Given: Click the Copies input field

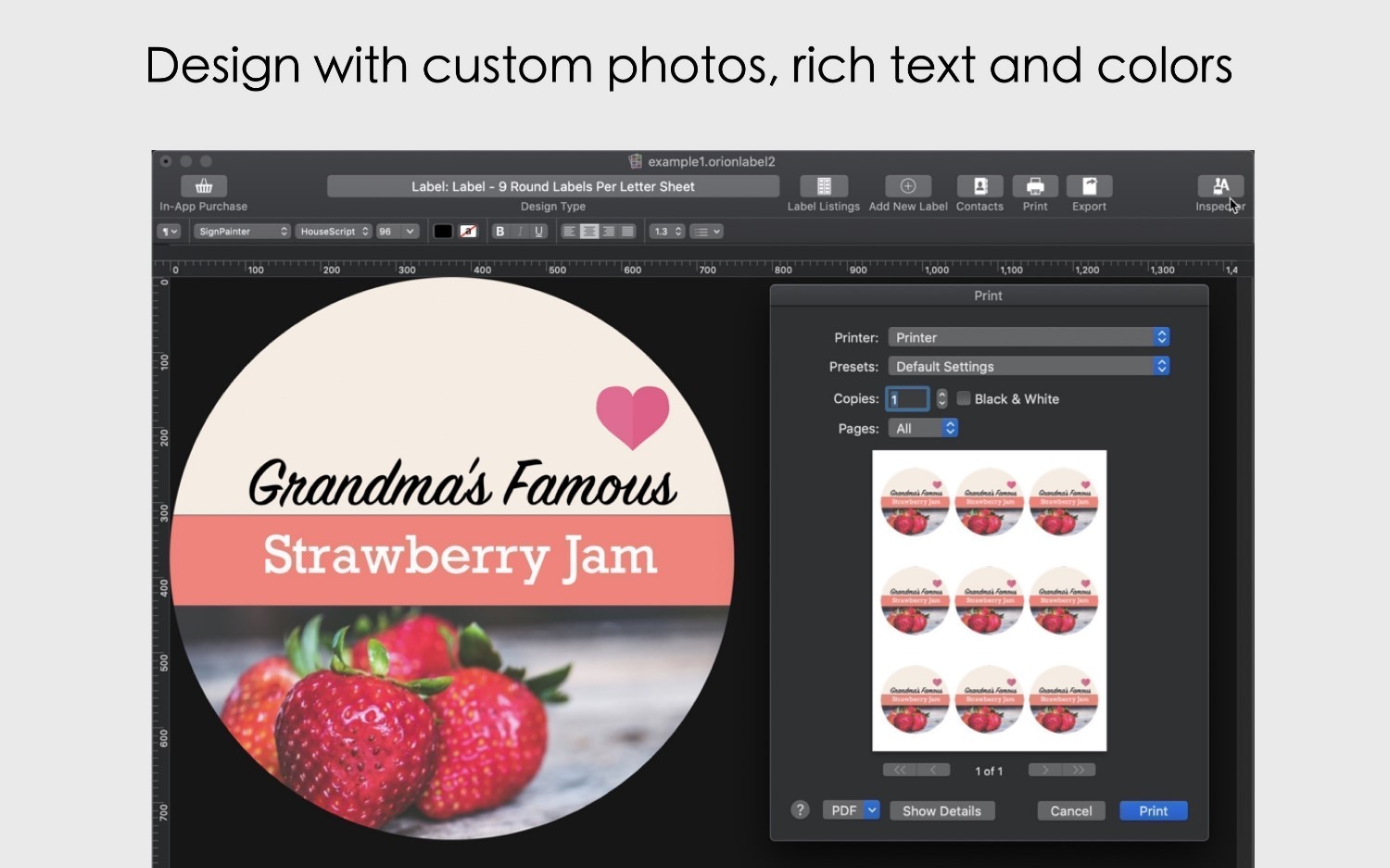Looking at the screenshot, I should coord(907,398).
